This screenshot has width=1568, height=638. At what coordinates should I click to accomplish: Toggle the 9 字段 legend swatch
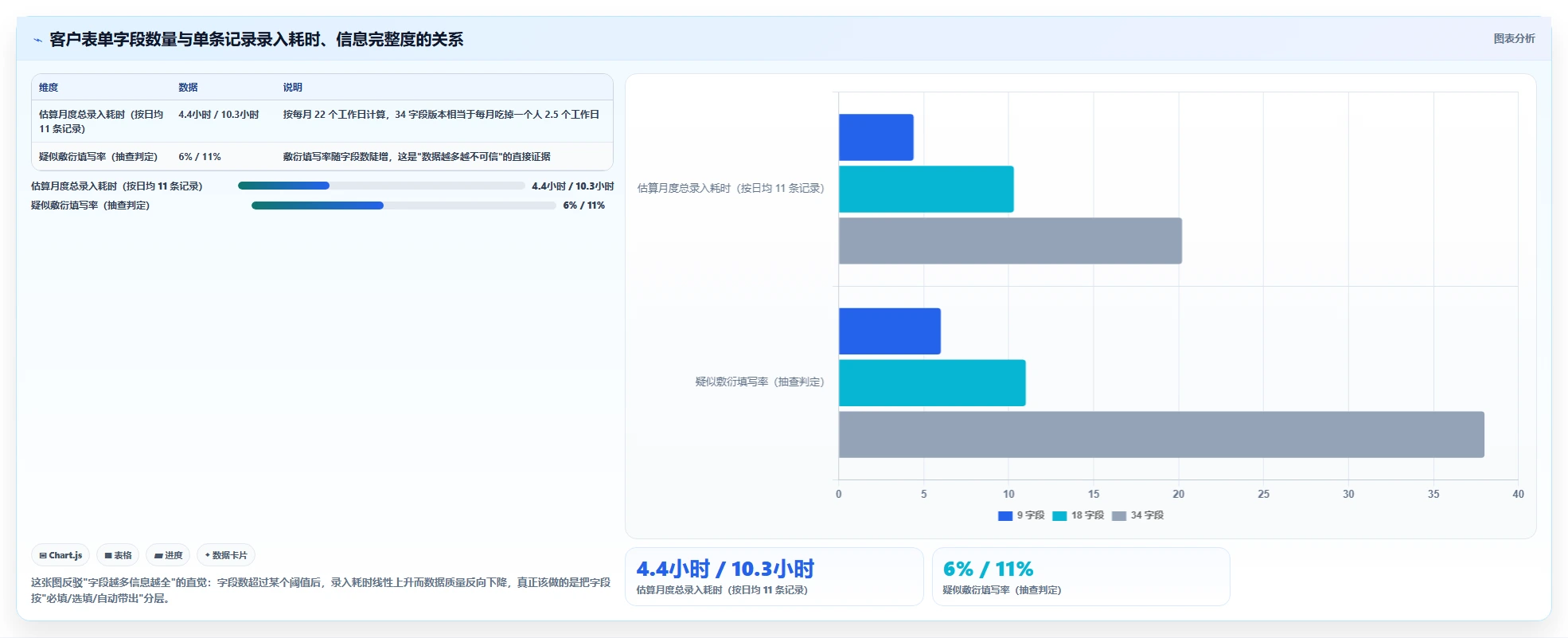pos(1005,515)
